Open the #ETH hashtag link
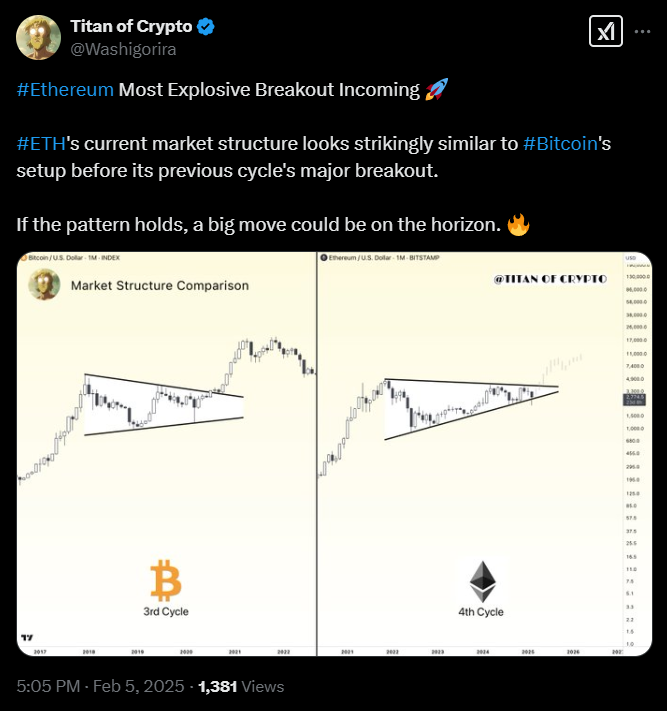Image resolution: width=667 pixels, height=711 pixels. (41, 143)
